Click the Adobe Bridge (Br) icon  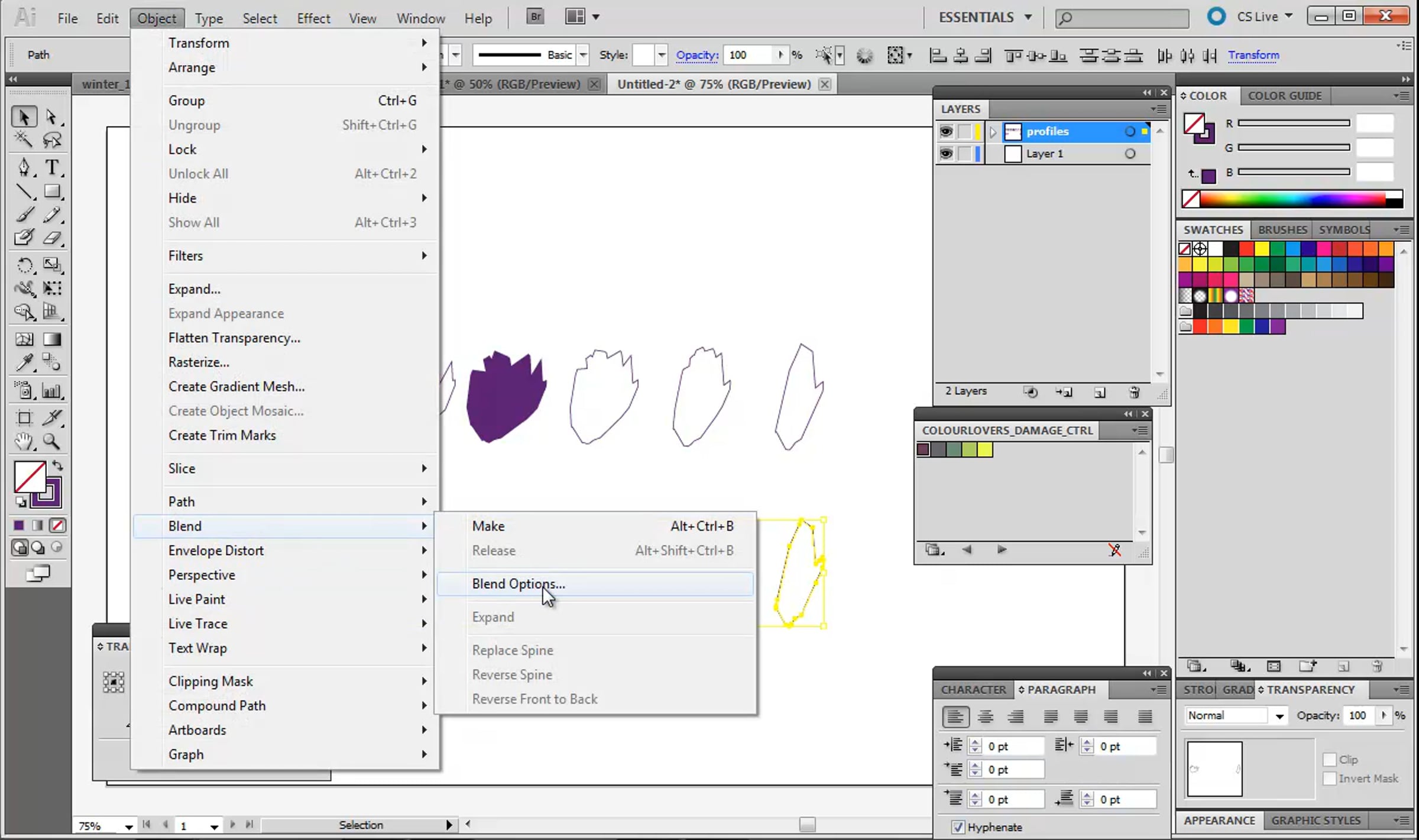[x=535, y=17]
